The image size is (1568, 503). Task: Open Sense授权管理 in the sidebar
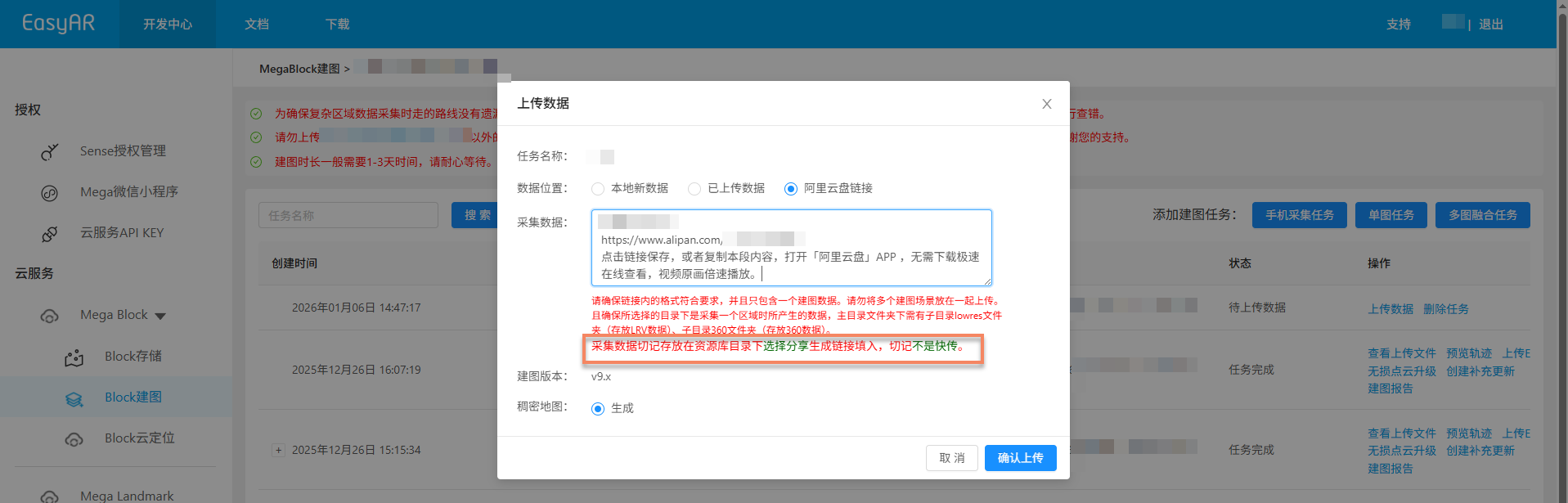pos(123,150)
